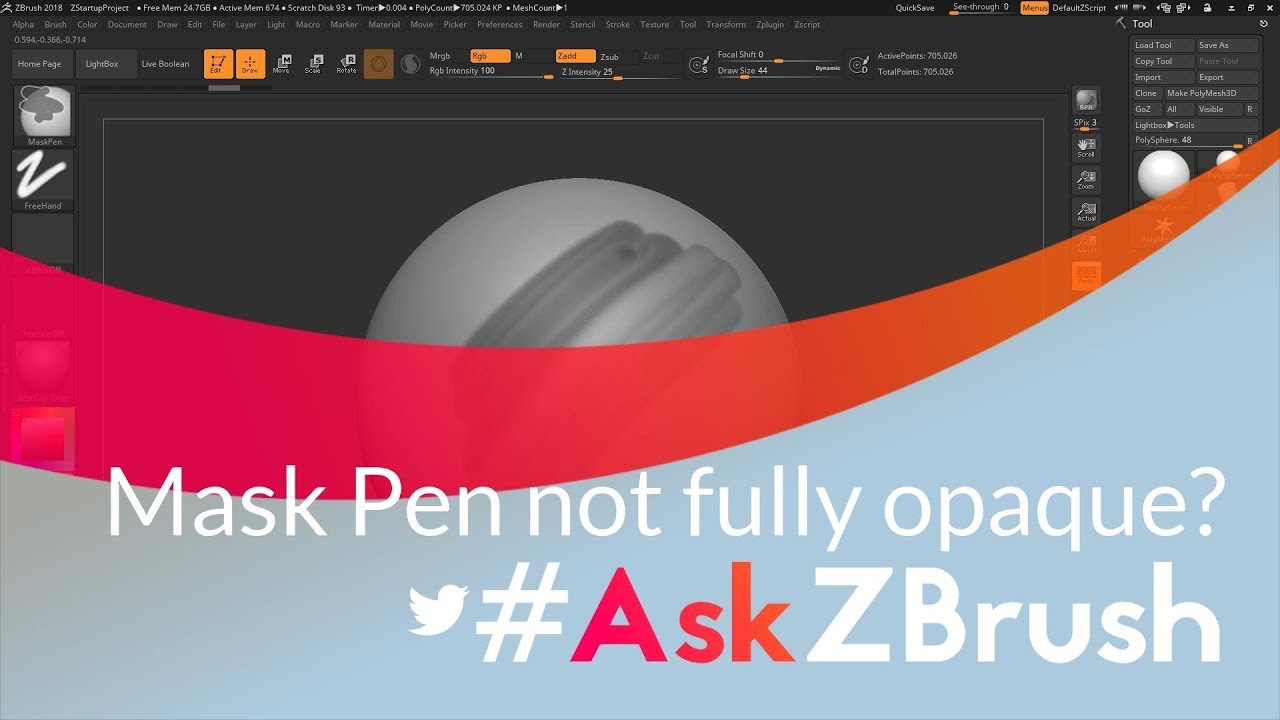This screenshot has width=1280, height=720.
Task: Select the Rotate tool
Action: tap(346, 64)
